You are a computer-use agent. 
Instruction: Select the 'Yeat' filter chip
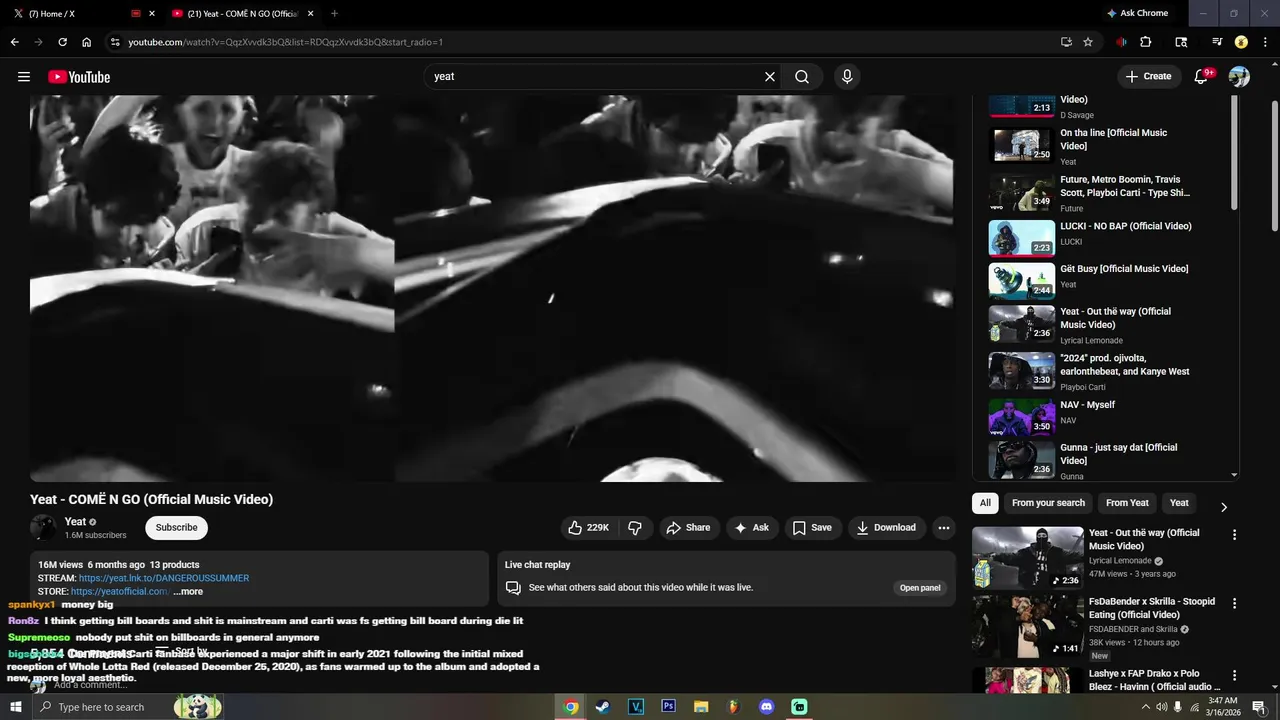click(1179, 503)
